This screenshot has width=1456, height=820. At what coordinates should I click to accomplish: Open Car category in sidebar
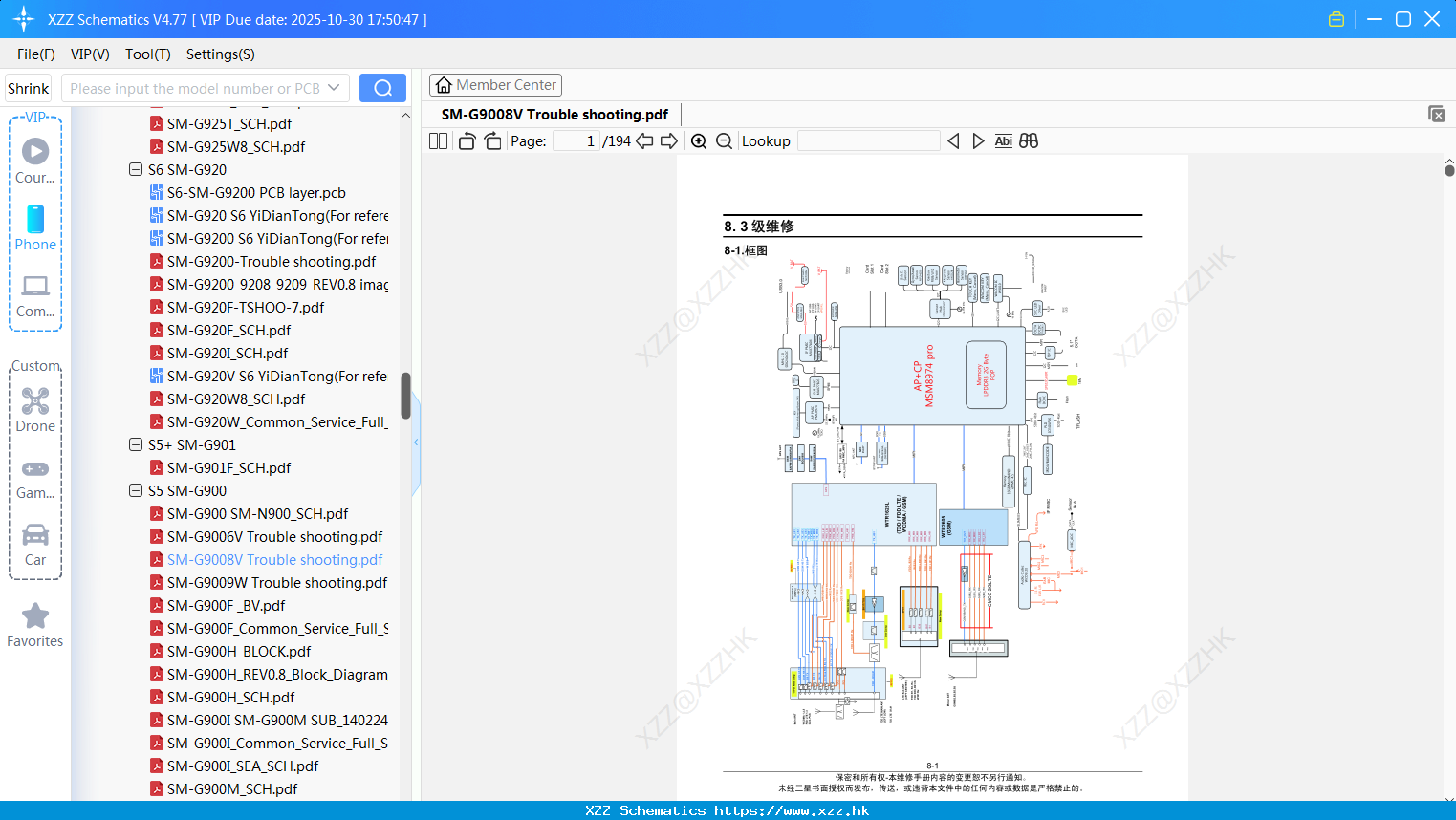[x=35, y=545]
